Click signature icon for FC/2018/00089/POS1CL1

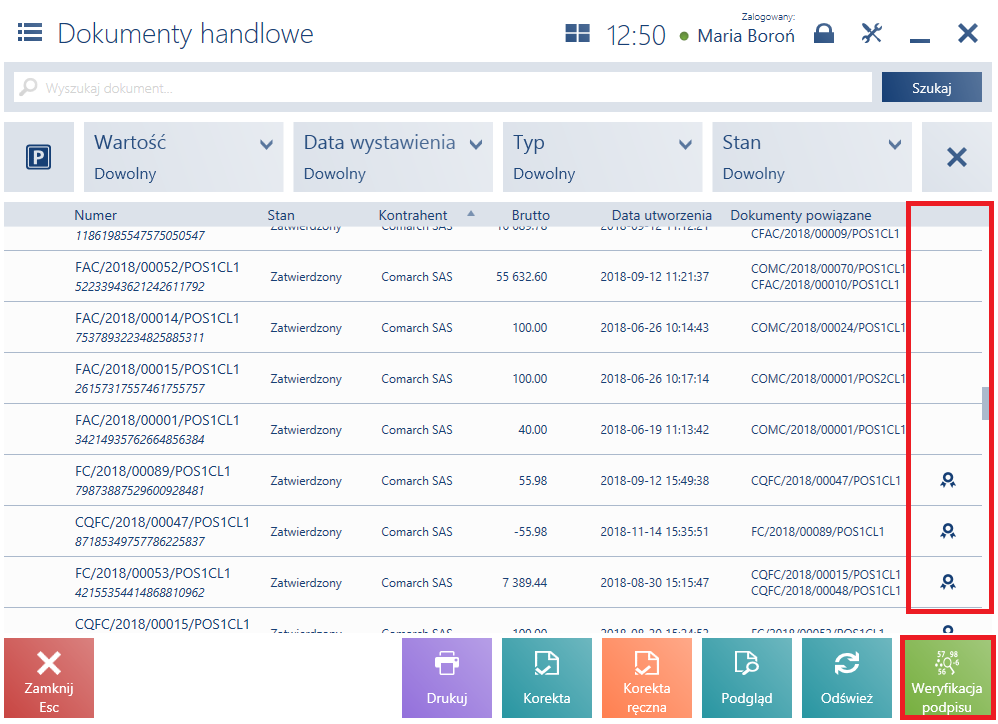(948, 480)
